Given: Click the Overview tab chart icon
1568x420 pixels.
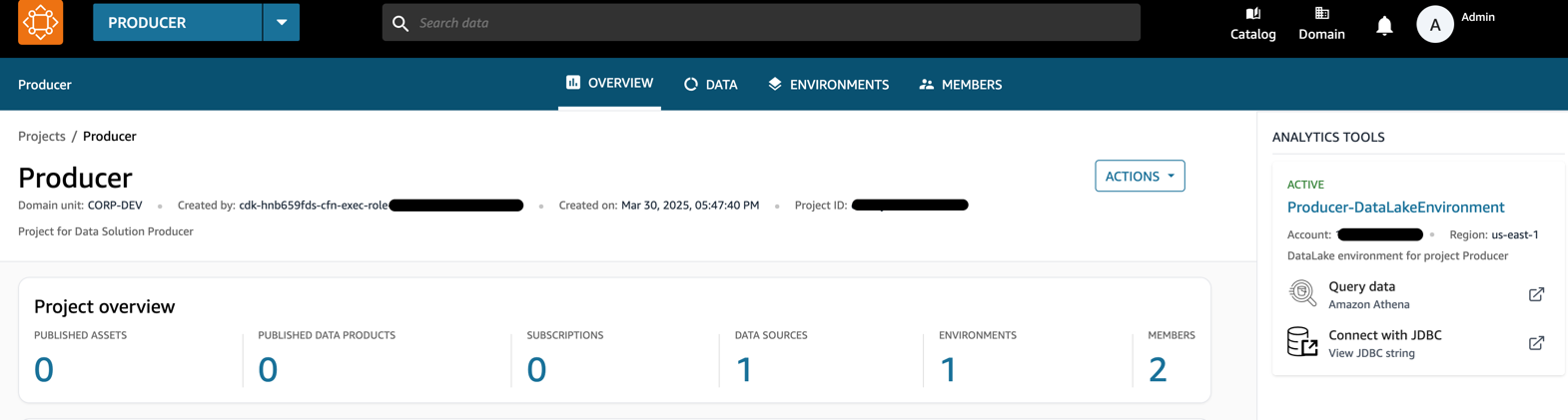Looking at the screenshot, I should 573,83.
